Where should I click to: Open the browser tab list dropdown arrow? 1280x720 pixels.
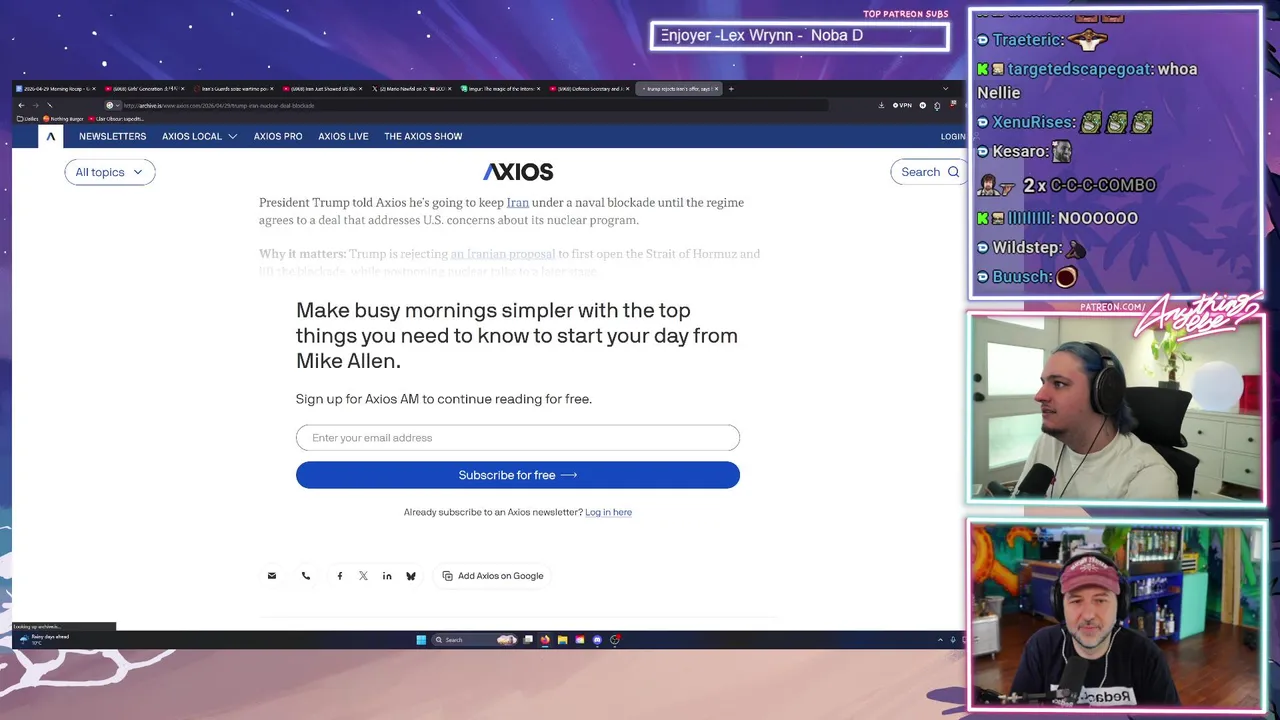[945, 89]
